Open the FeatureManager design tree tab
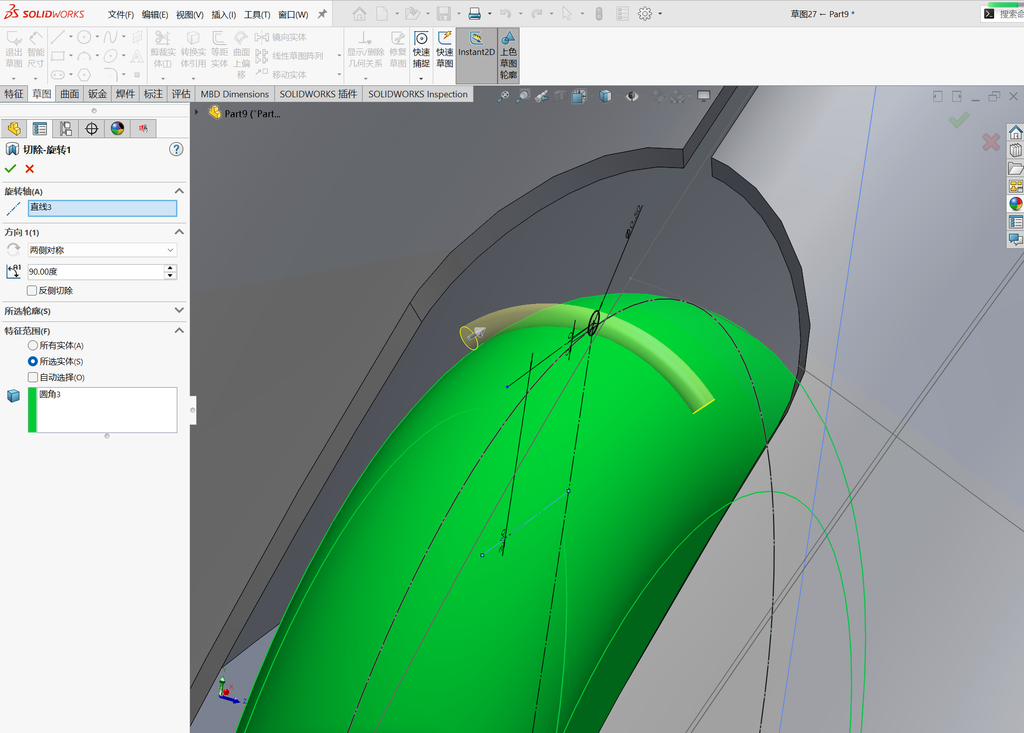1024x733 pixels. tap(14, 129)
